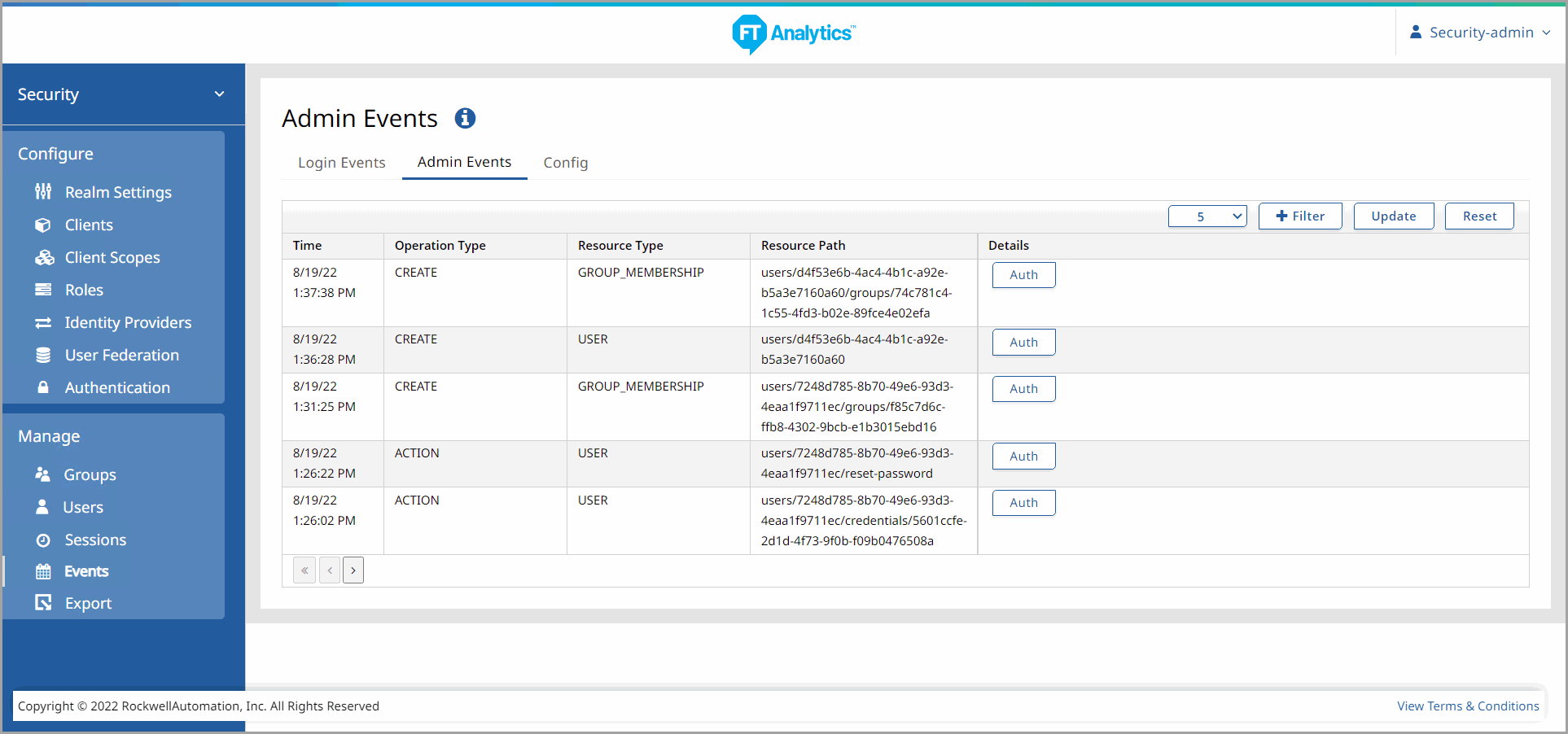Click the Filter button

[x=1299, y=216]
